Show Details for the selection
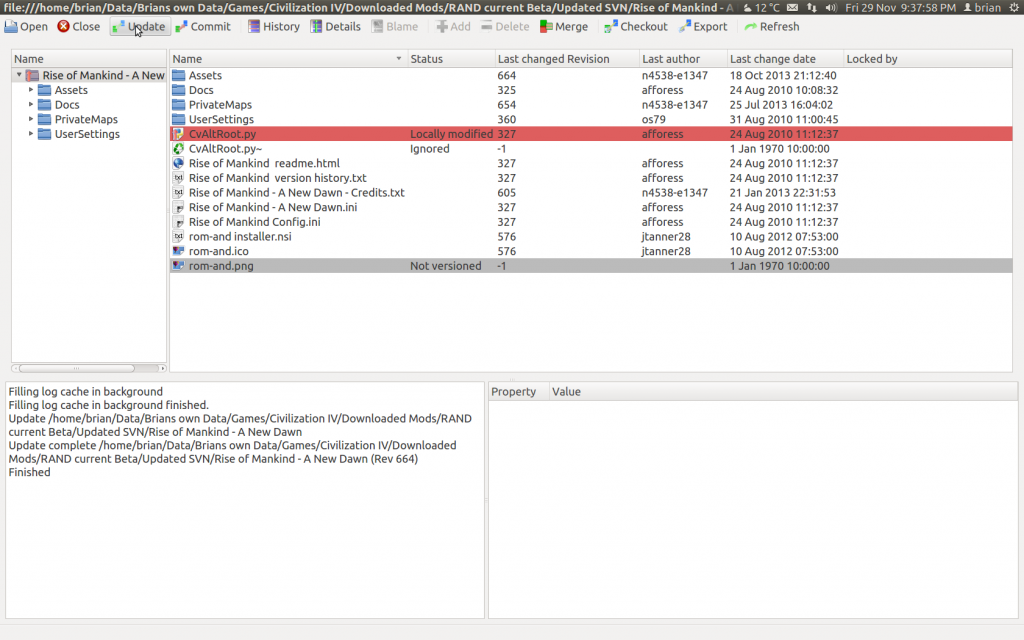Viewport: 1024px width, 640px height. pos(336,27)
